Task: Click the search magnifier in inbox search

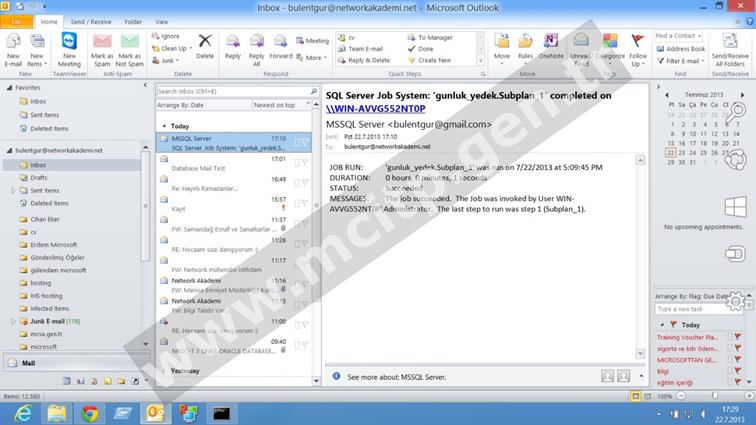Action: pyautogui.click(x=313, y=91)
